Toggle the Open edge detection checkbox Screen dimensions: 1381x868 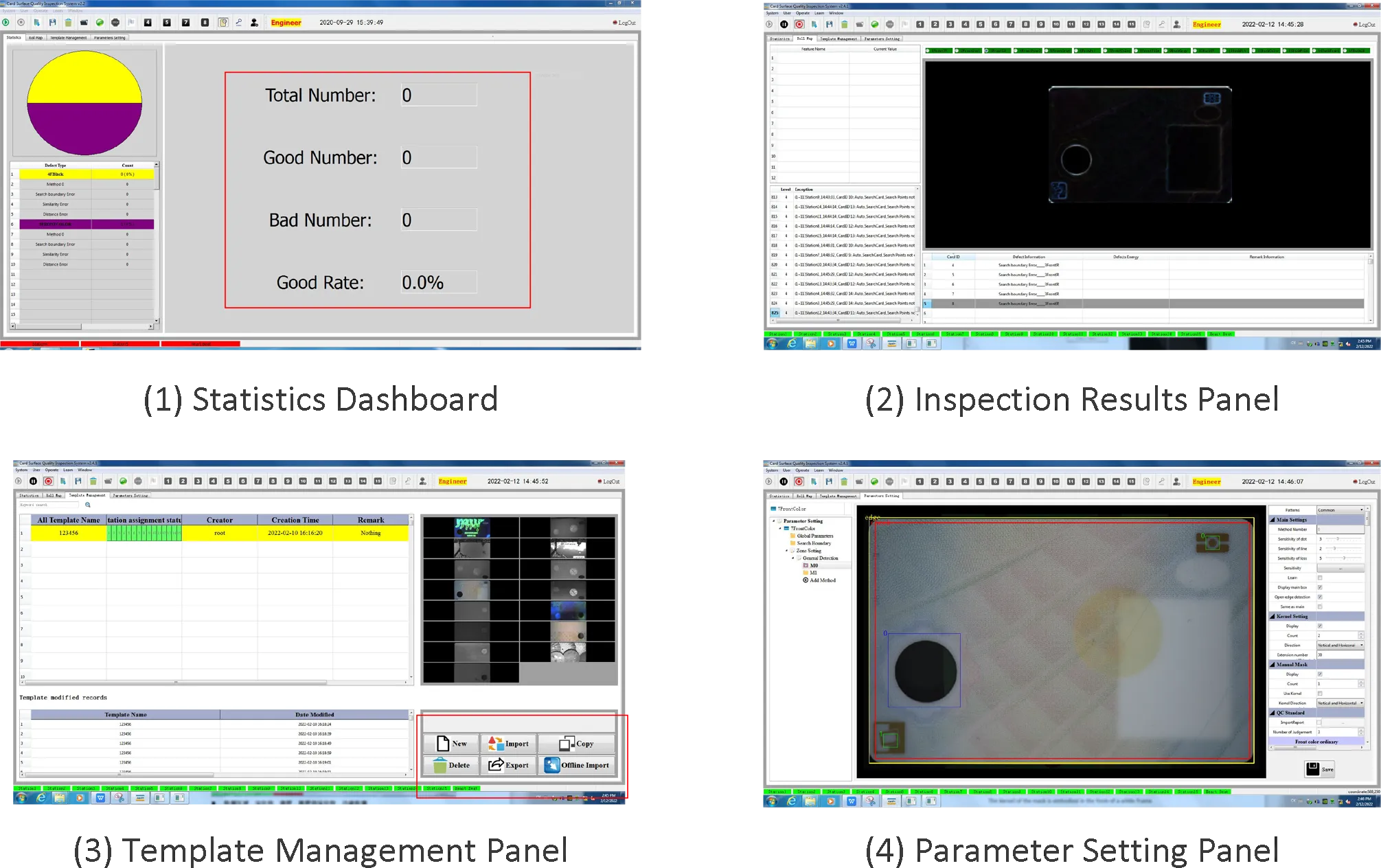point(1320,597)
